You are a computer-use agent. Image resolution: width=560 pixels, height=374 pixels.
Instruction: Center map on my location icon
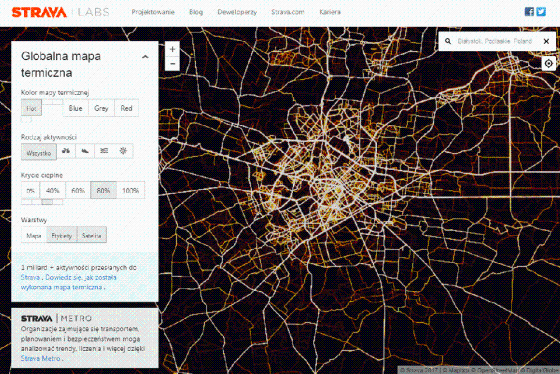point(549,64)
